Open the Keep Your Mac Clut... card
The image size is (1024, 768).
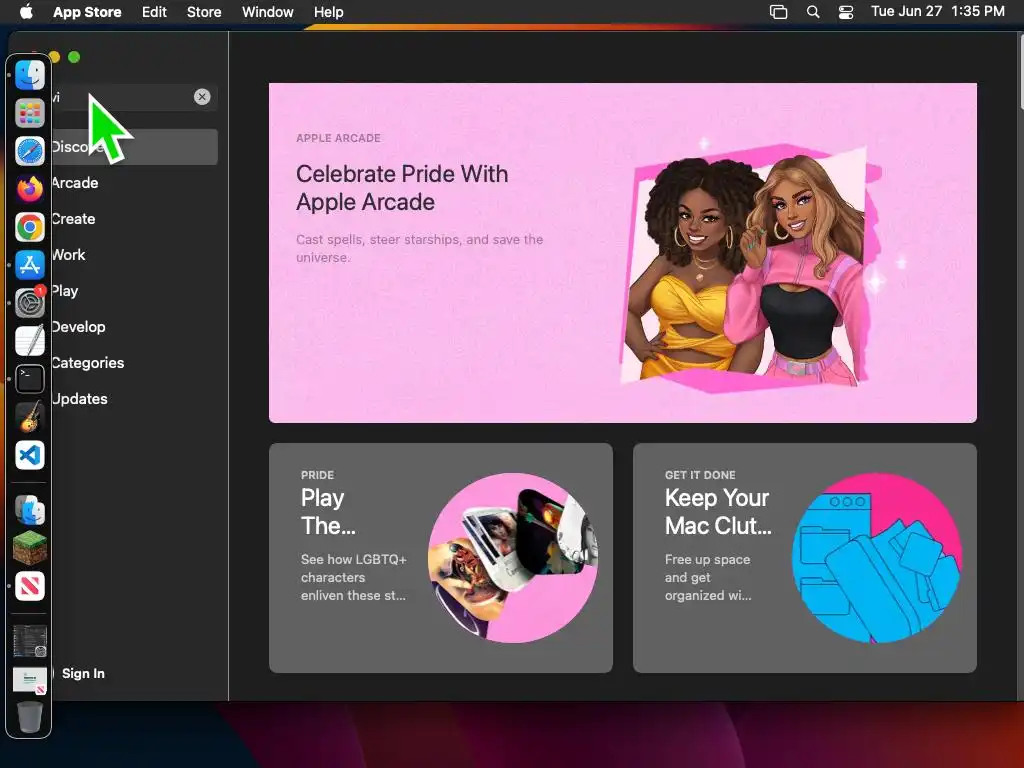pyautogui.click(x=805, y=558)
